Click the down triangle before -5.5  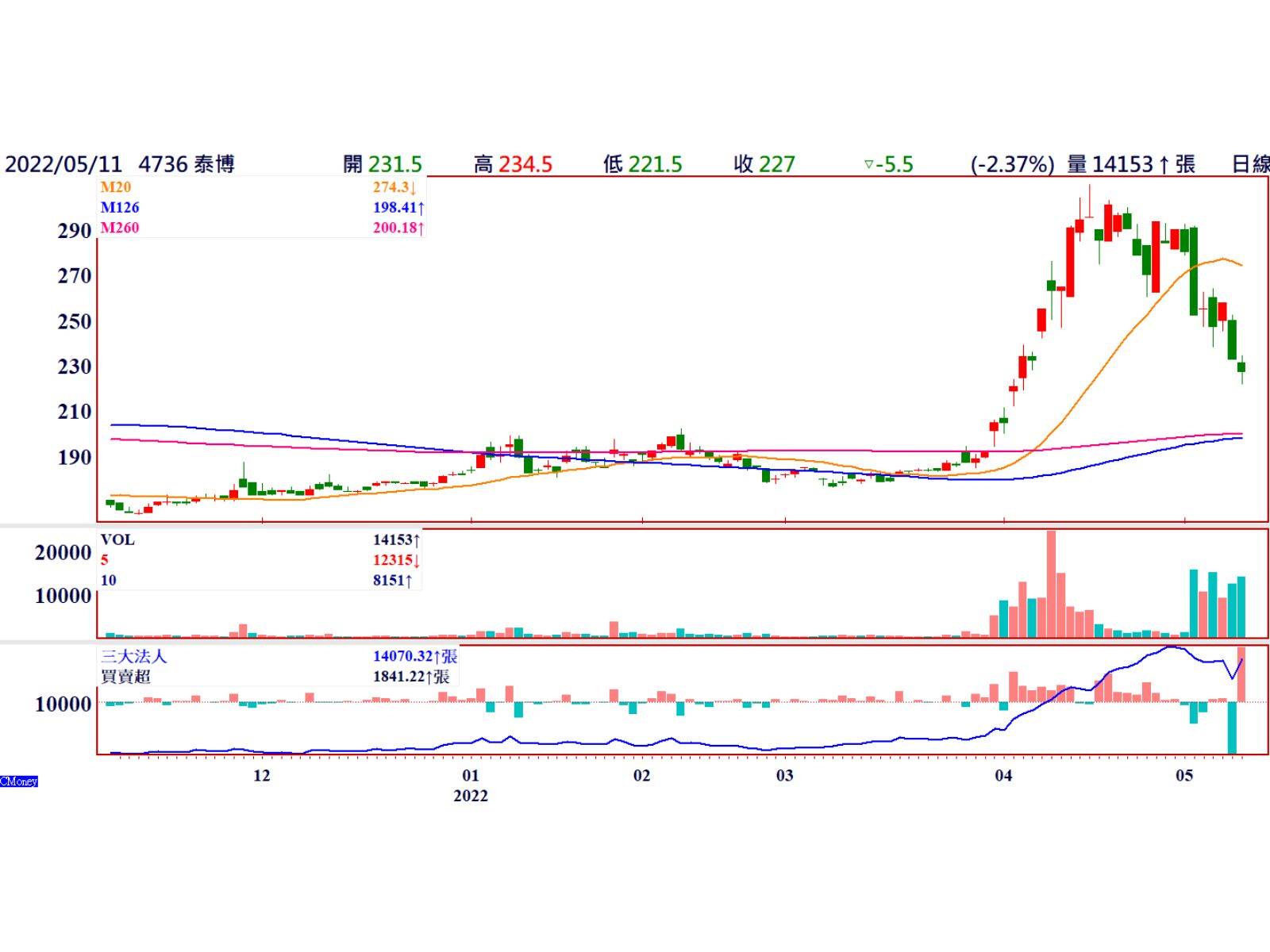coord(869,165)
